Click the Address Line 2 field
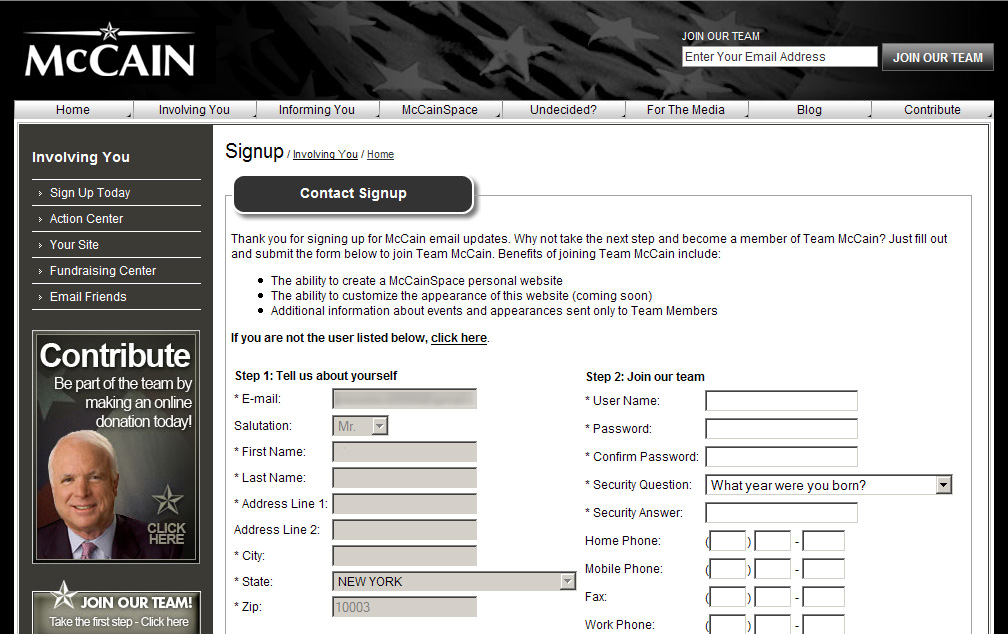This screenshot has width=1008, height=634. tap(404, 530)
